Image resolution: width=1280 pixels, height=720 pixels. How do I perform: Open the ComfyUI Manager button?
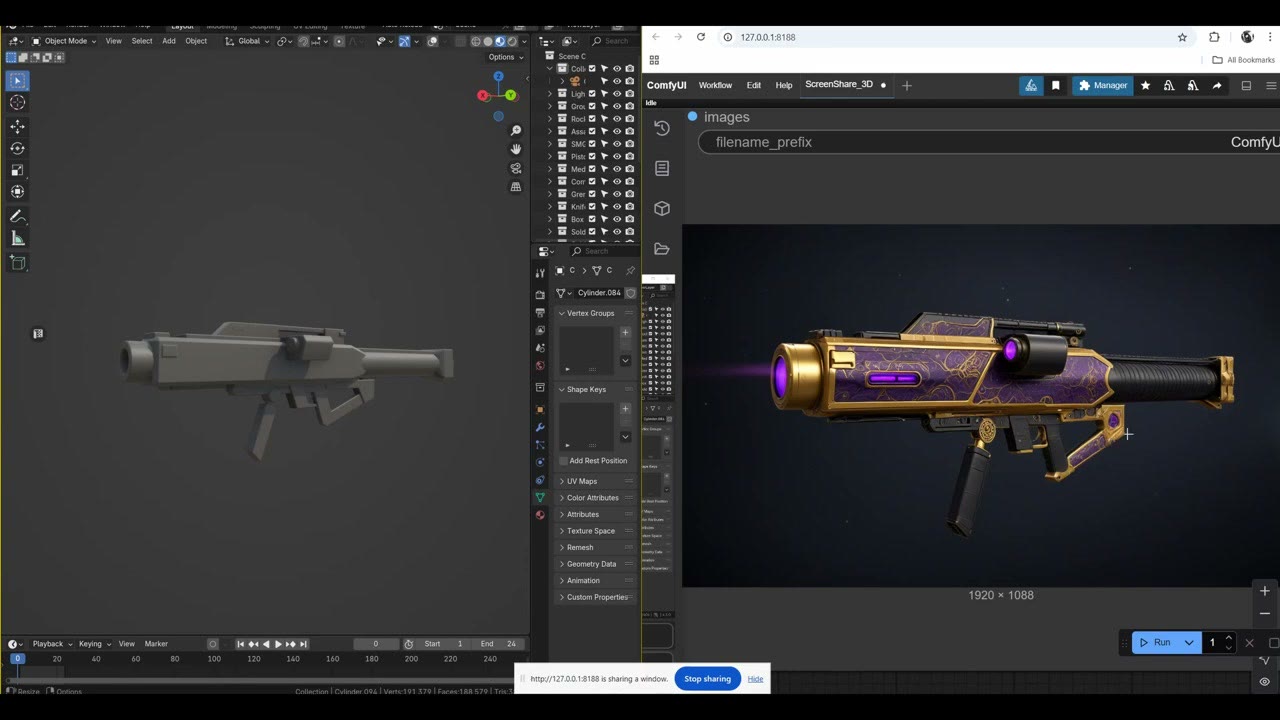tap(1102, 86)
